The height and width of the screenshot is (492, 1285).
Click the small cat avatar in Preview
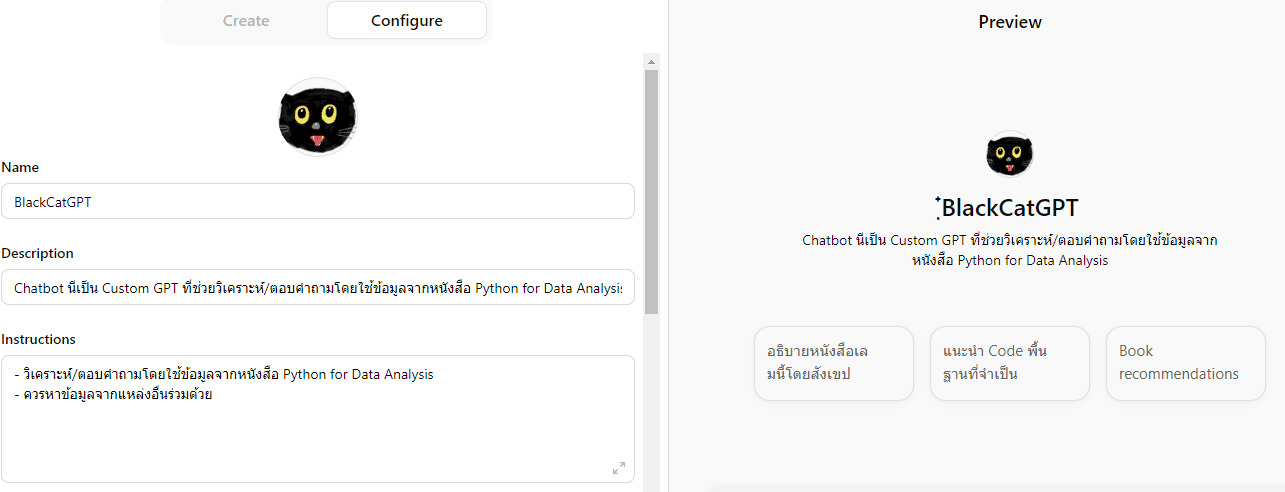(1009, 153)
